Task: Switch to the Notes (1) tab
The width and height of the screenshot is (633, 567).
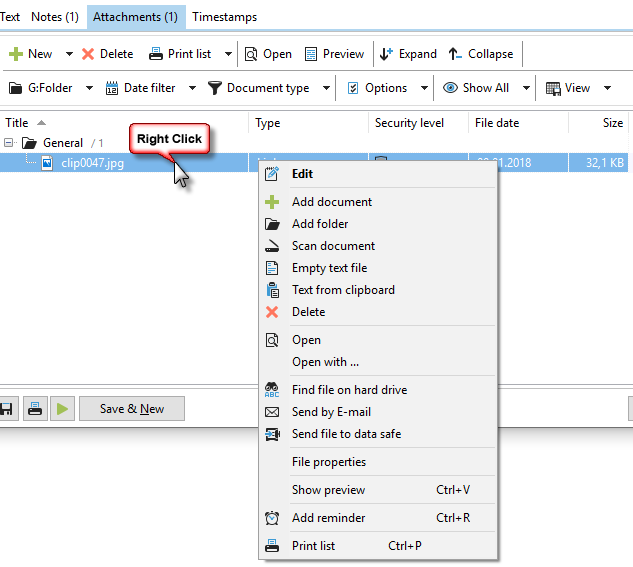Action: tap(55, 17)
